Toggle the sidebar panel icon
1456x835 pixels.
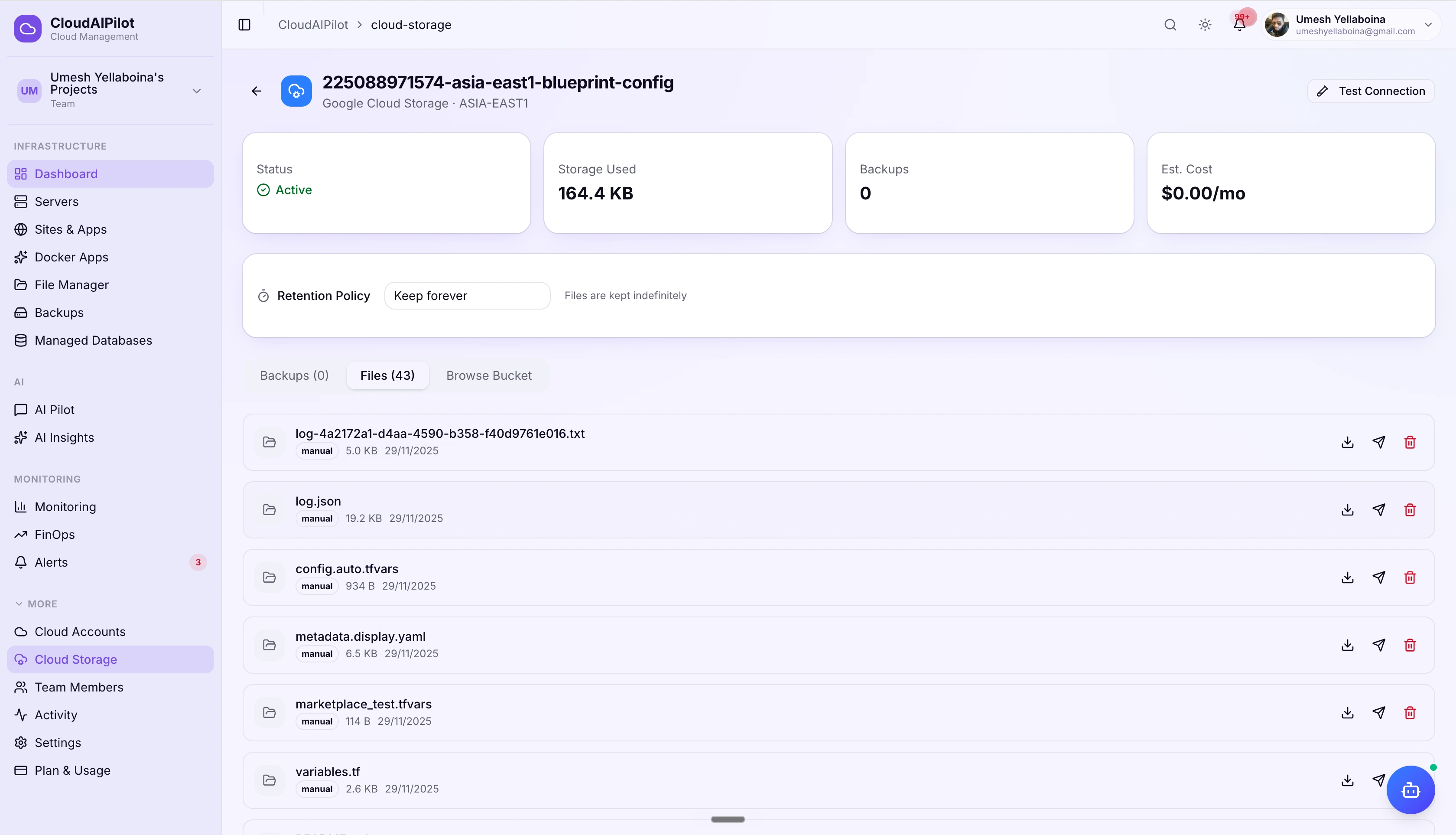(244, 25)
